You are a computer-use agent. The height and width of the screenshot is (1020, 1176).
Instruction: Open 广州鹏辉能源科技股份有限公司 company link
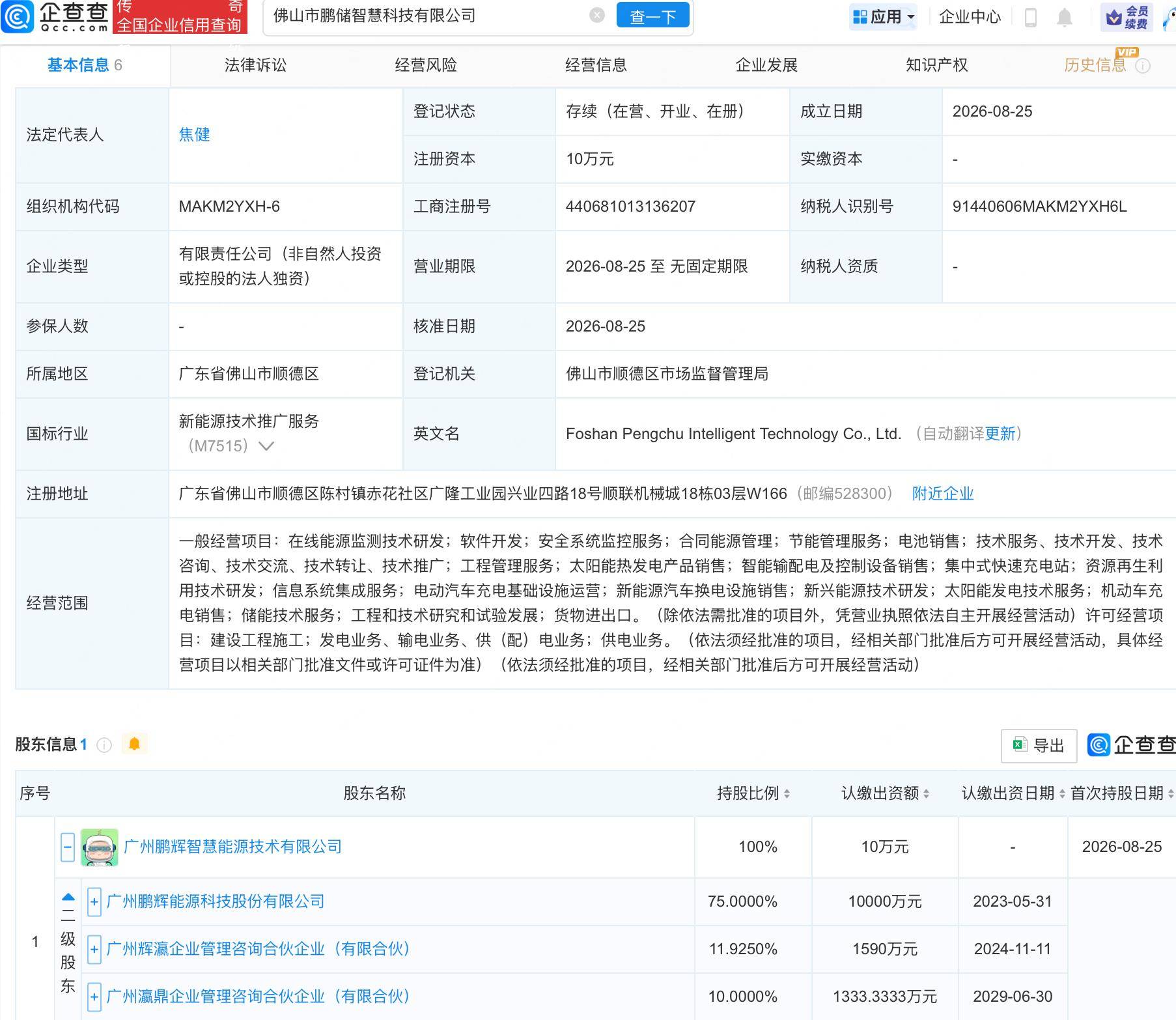point(215,901)
